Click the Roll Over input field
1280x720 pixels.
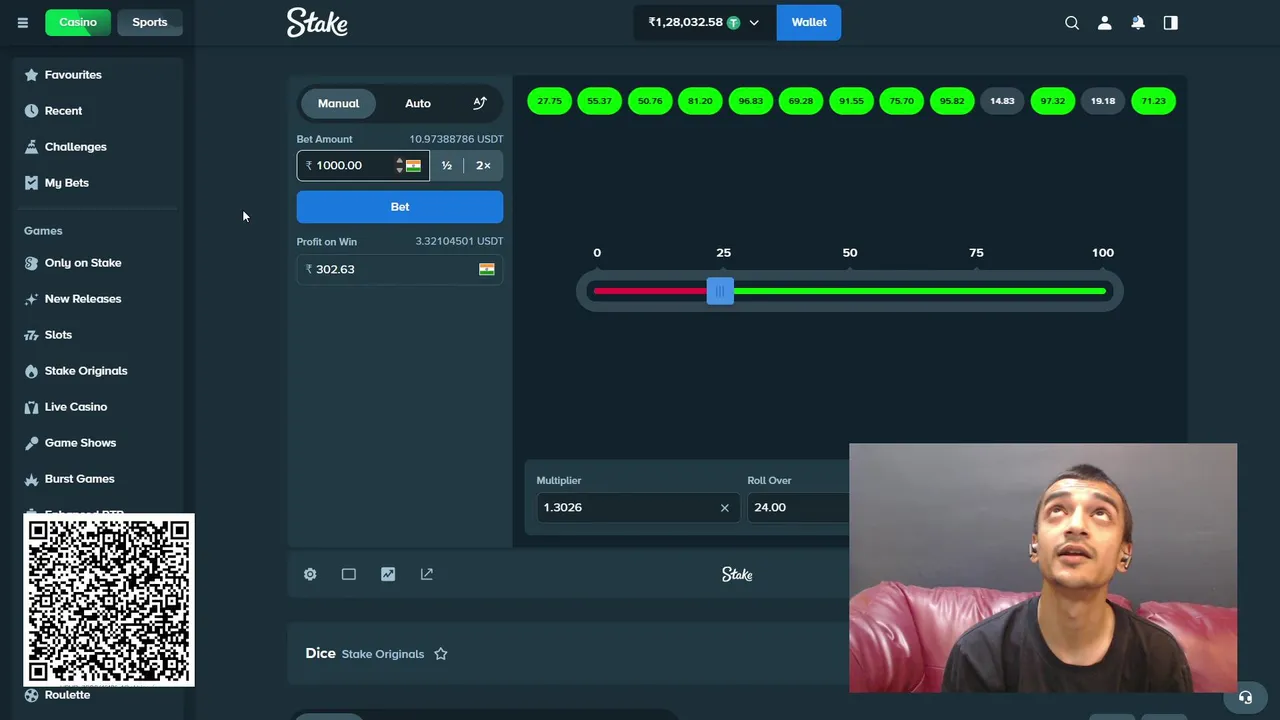(x=798, y=507)
